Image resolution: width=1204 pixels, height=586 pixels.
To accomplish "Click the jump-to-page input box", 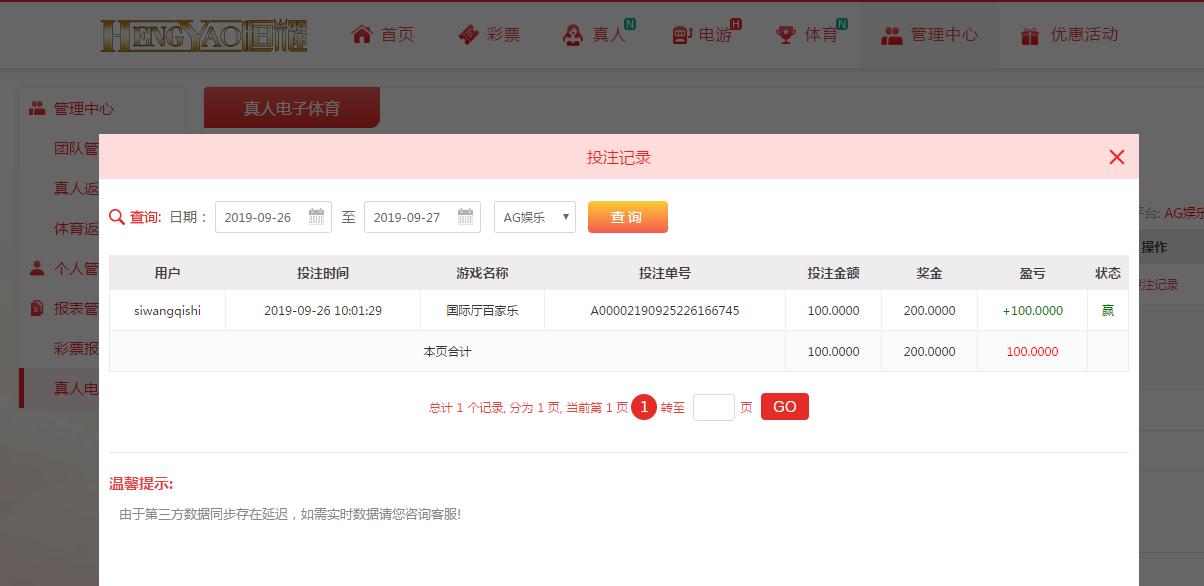I will click(714, 407).
